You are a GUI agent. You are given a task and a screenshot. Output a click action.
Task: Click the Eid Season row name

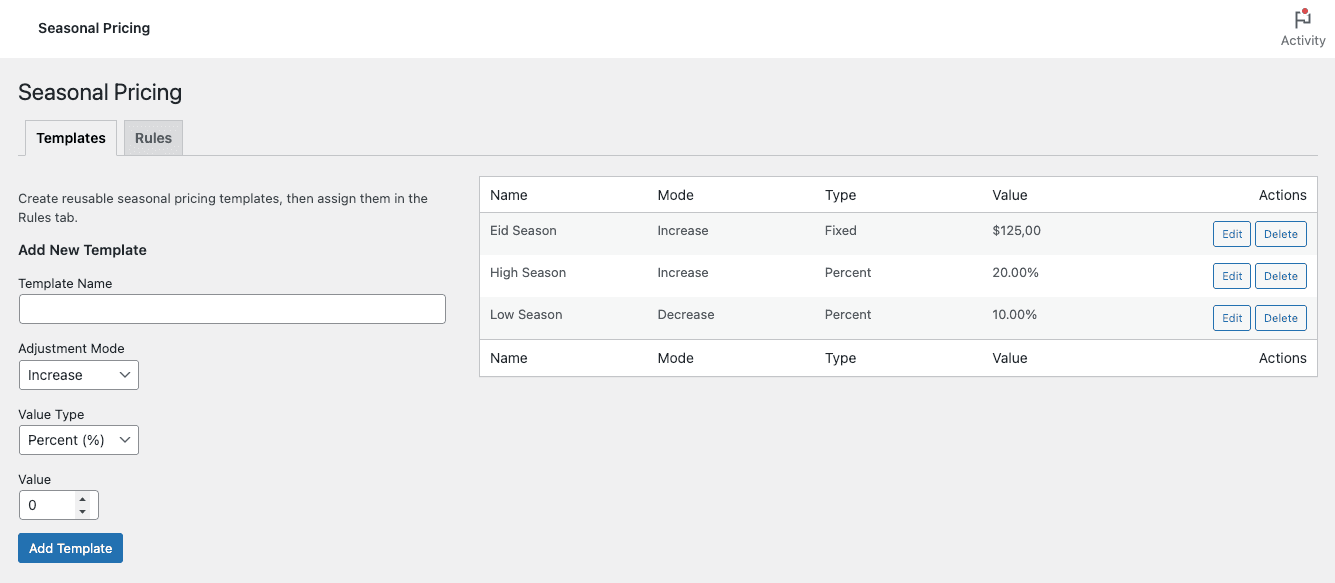coord(523,231)
